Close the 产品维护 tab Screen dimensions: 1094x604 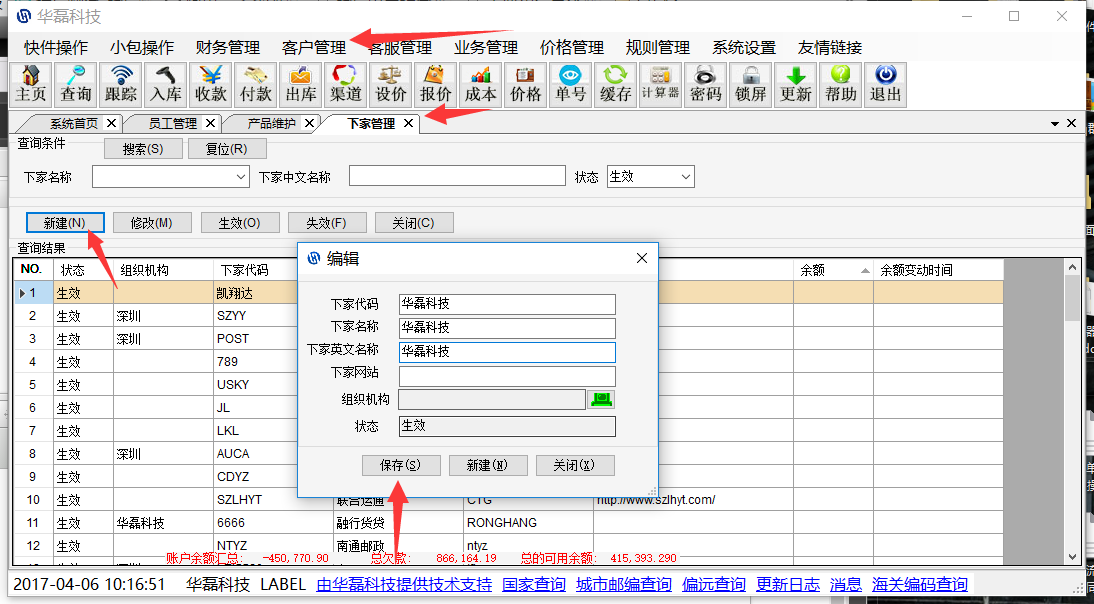(x=309, y=124)
